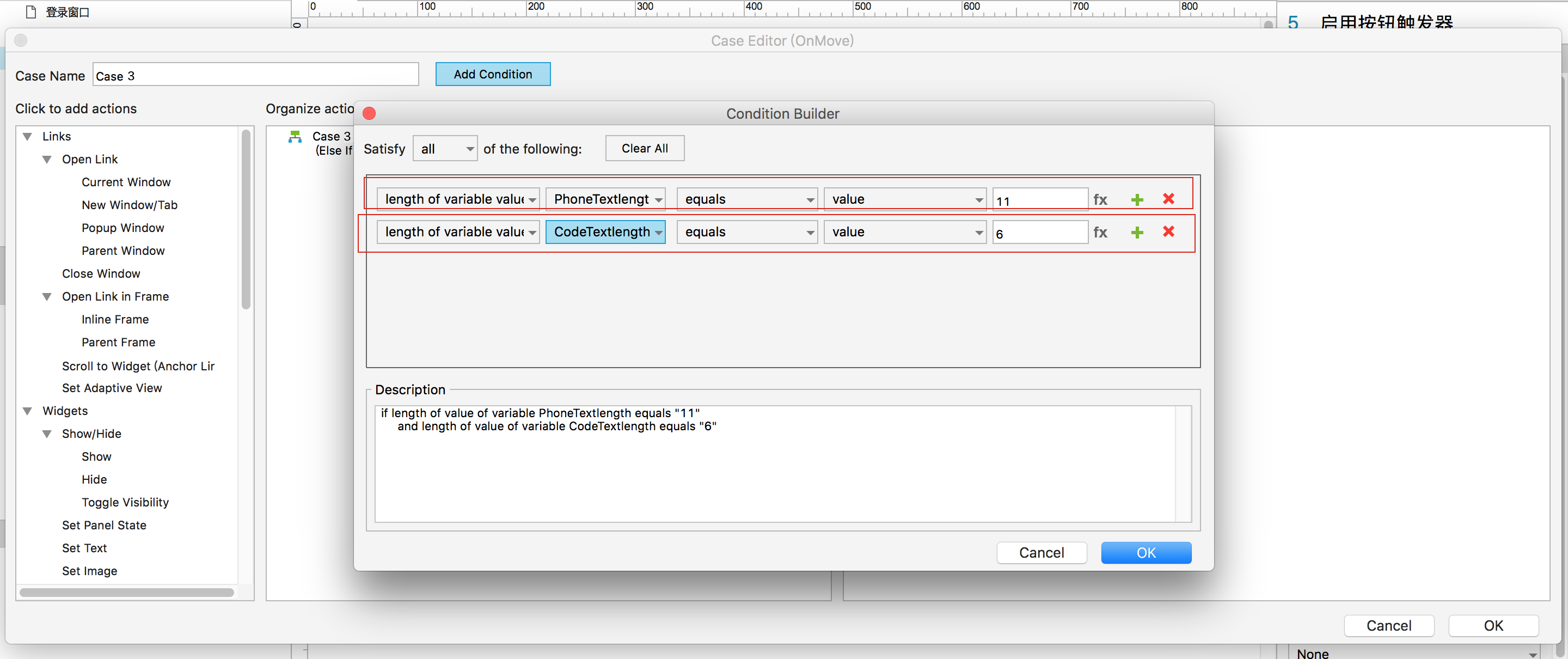Click fx button in PhoneTextlength row
The height and width of the screenshot is (659, 1568).
(1100, 200)
